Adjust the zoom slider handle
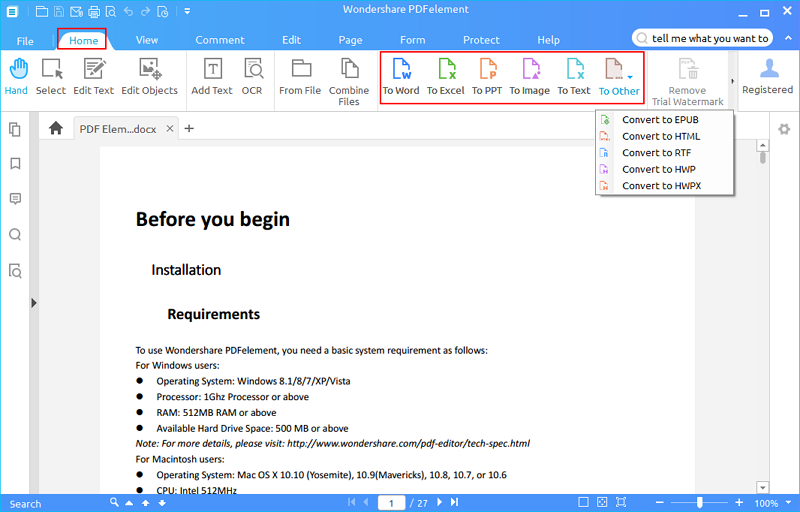 coord(699,503)
